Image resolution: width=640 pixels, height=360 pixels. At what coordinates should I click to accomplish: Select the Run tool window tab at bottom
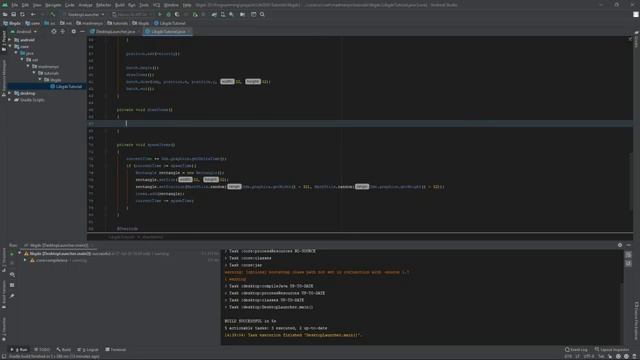[20, 349]
